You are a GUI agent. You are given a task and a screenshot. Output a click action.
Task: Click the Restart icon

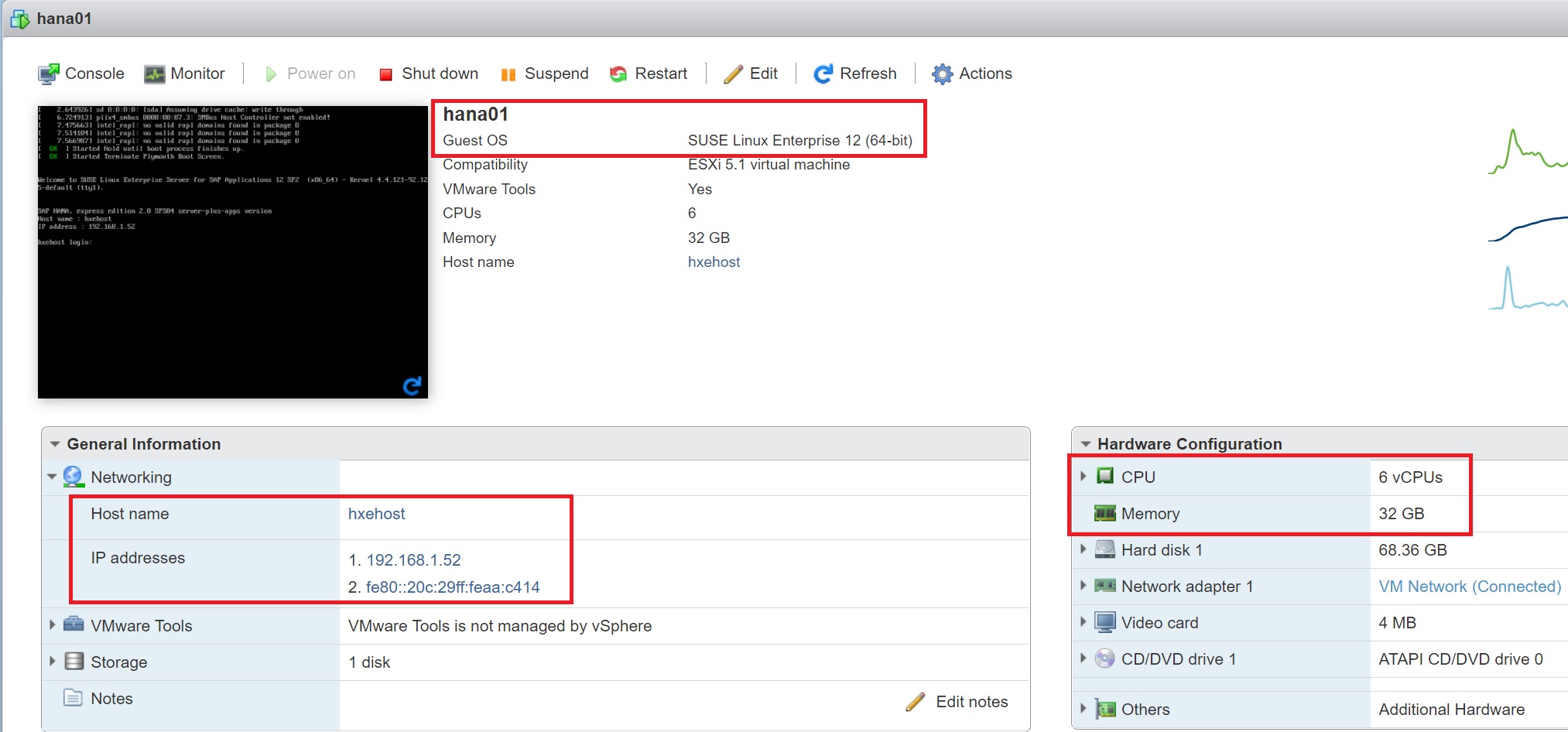pyautogui.click(x=618, y=74)
